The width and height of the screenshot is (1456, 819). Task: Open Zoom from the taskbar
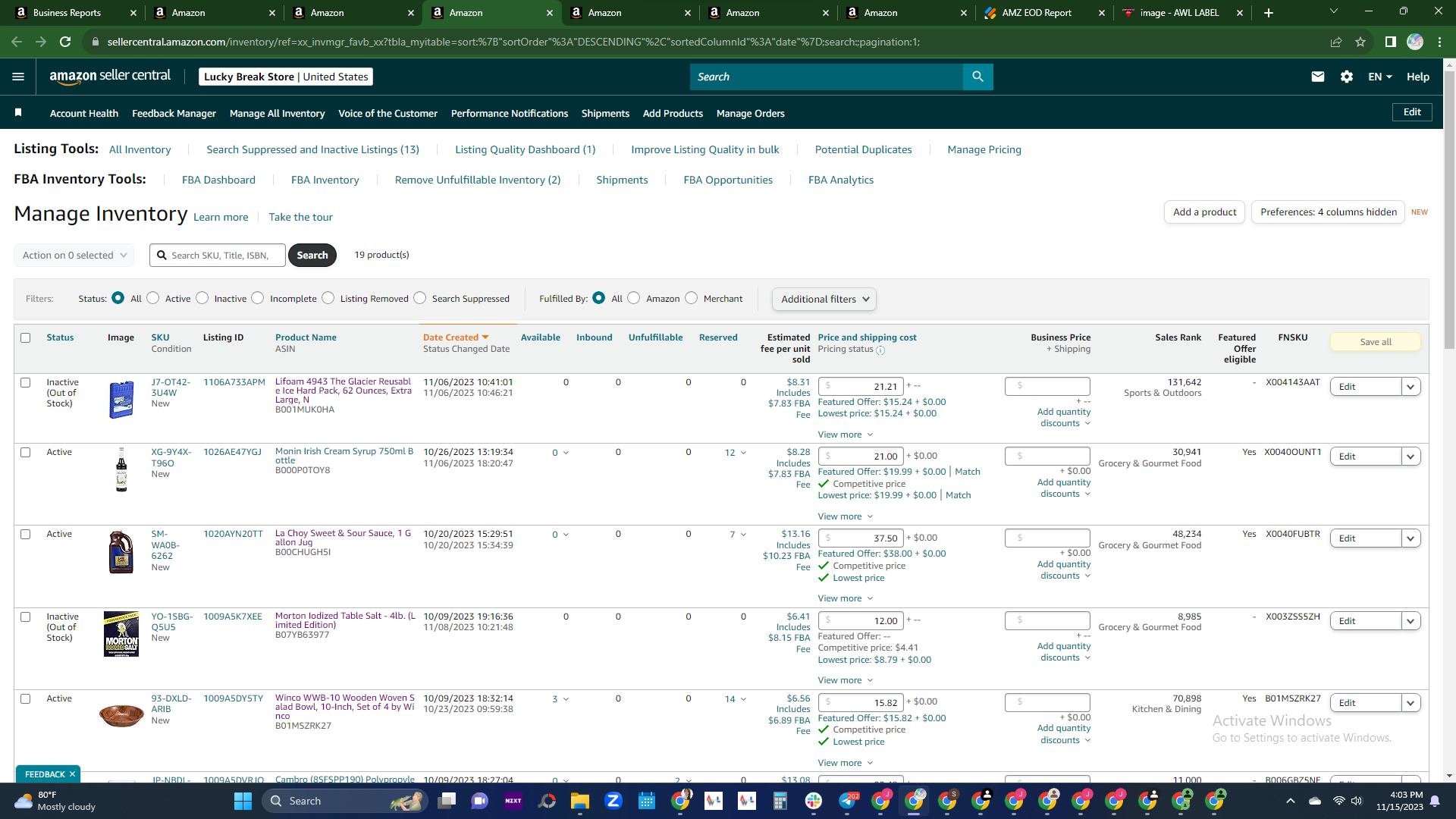click(613, 801)
